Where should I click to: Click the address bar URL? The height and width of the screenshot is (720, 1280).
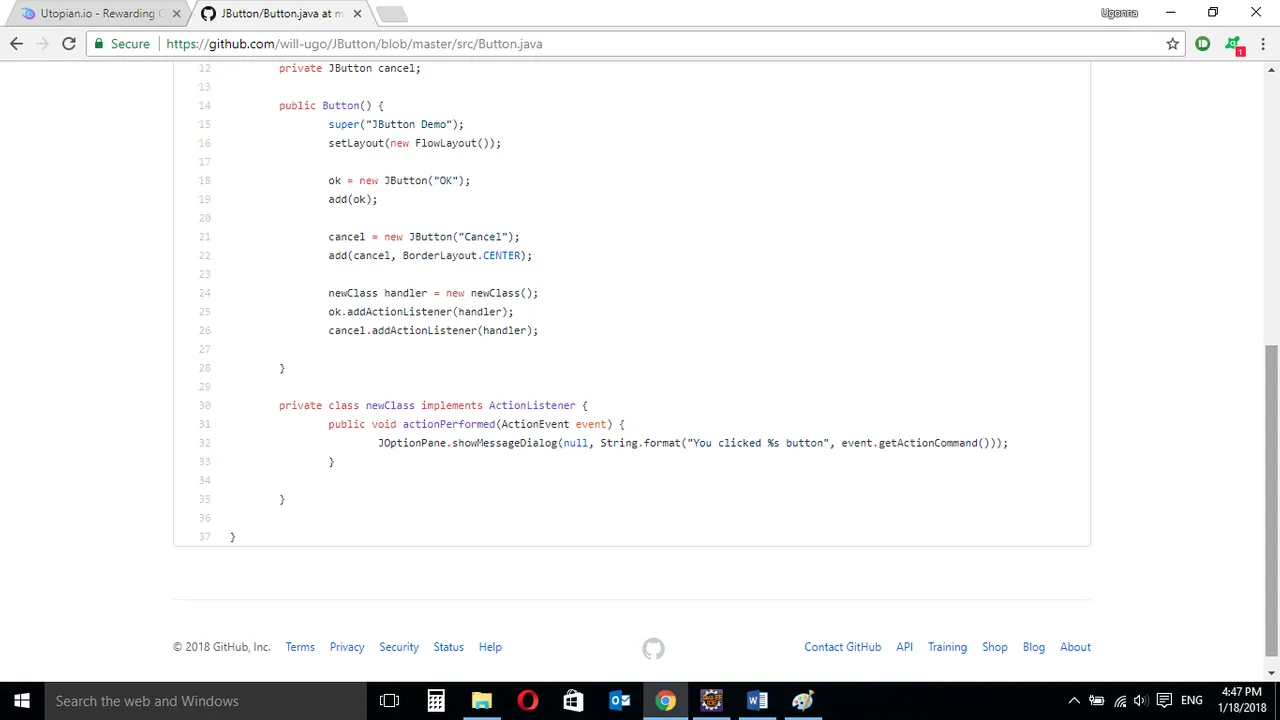coord(354,44)
